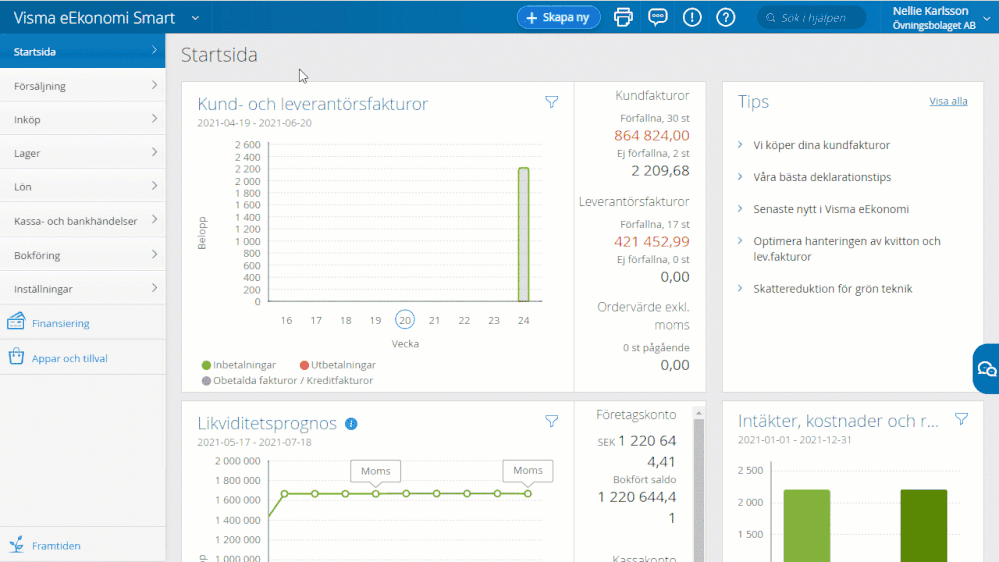Toggle Inbetalningar legend in the chart
999x562 pixels.
[x=239, y=365]
